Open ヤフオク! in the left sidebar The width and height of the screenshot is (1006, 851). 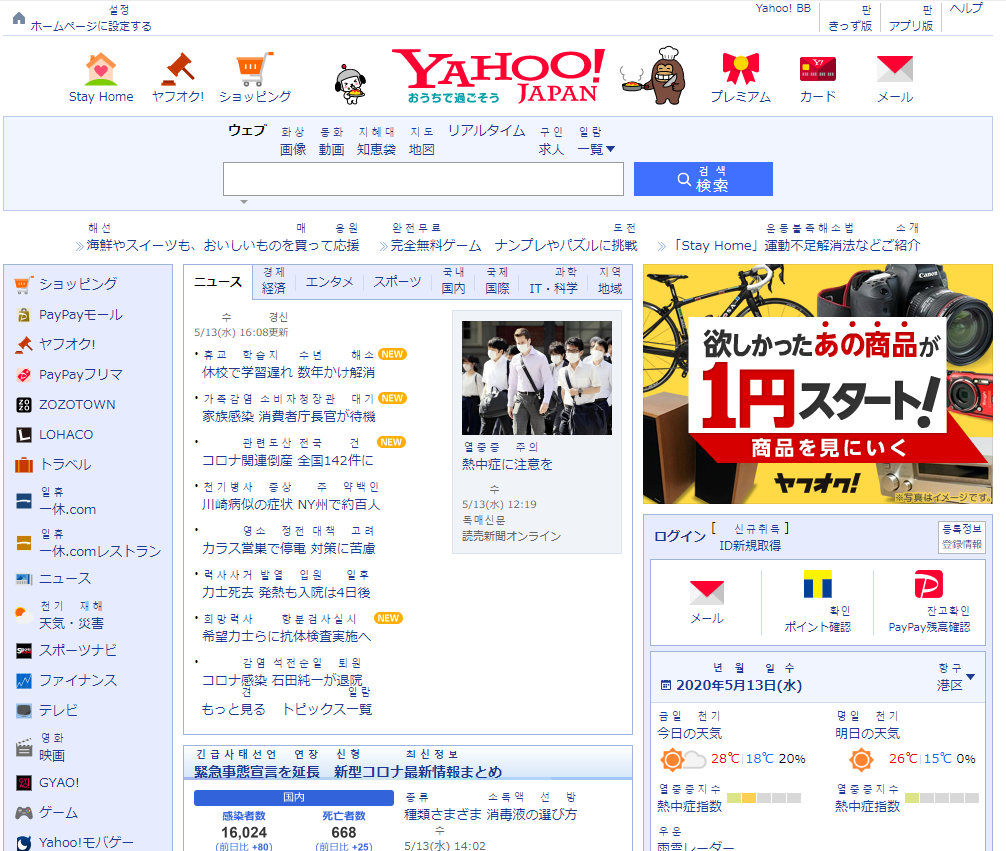67,344
